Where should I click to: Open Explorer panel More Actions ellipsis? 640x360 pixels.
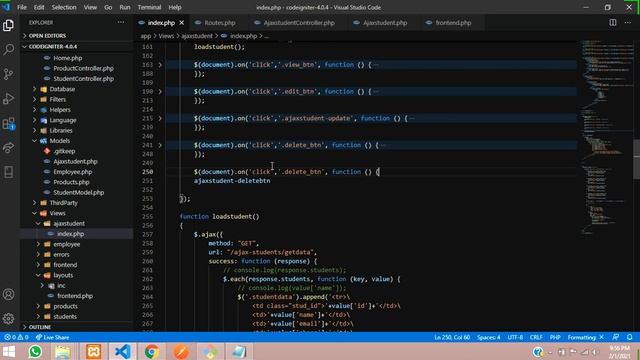tap(121, 22)
